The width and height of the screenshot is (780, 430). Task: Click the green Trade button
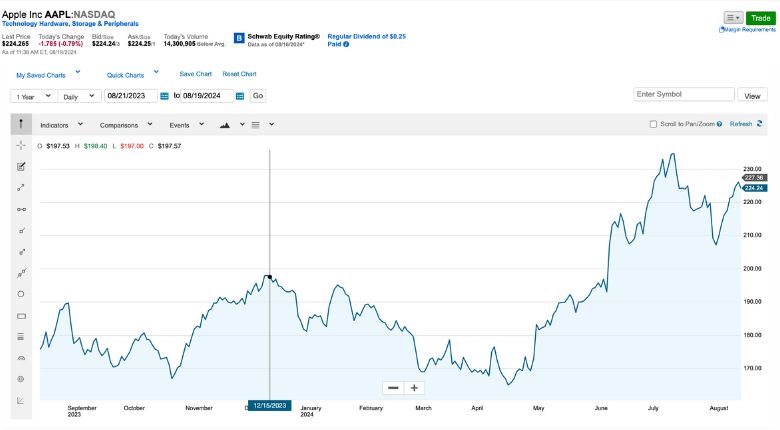coord(761,18)
